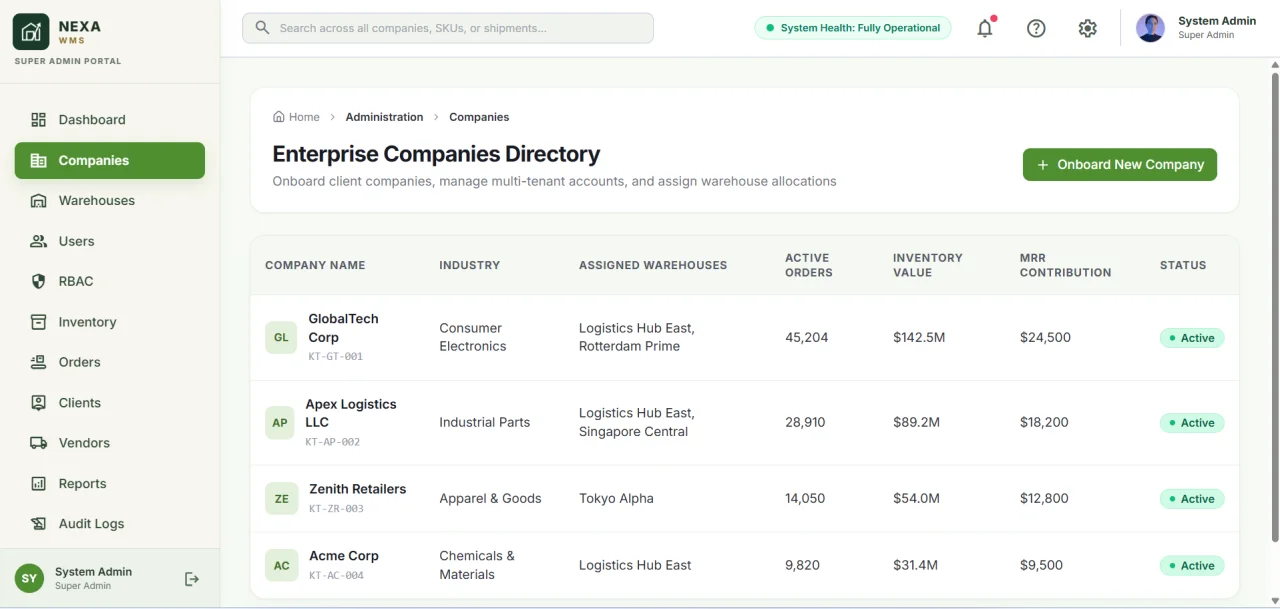
Task: Click the Onboard New Company button
Action: (1120, 165)
